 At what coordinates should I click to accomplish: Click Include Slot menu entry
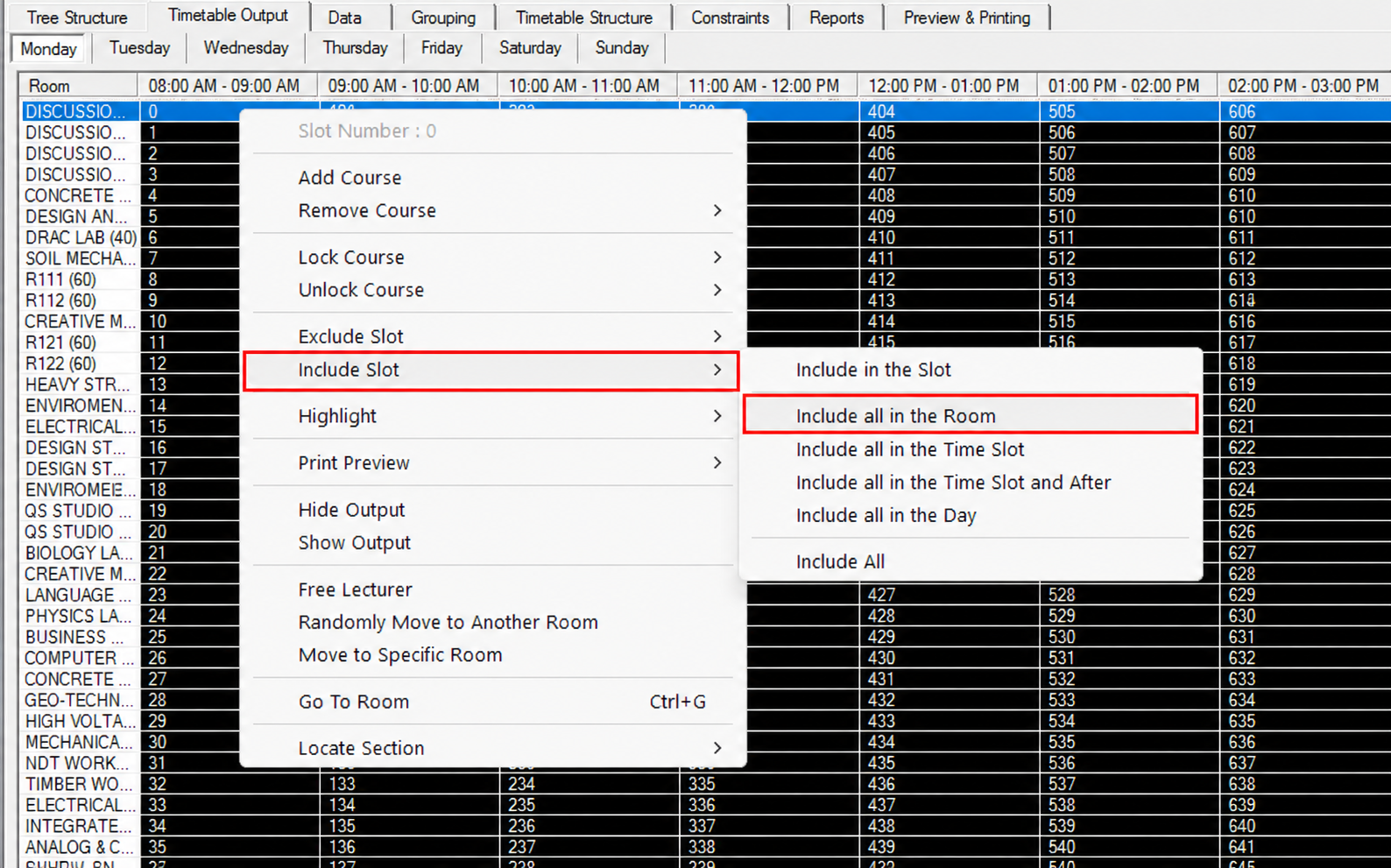[491, 370]
